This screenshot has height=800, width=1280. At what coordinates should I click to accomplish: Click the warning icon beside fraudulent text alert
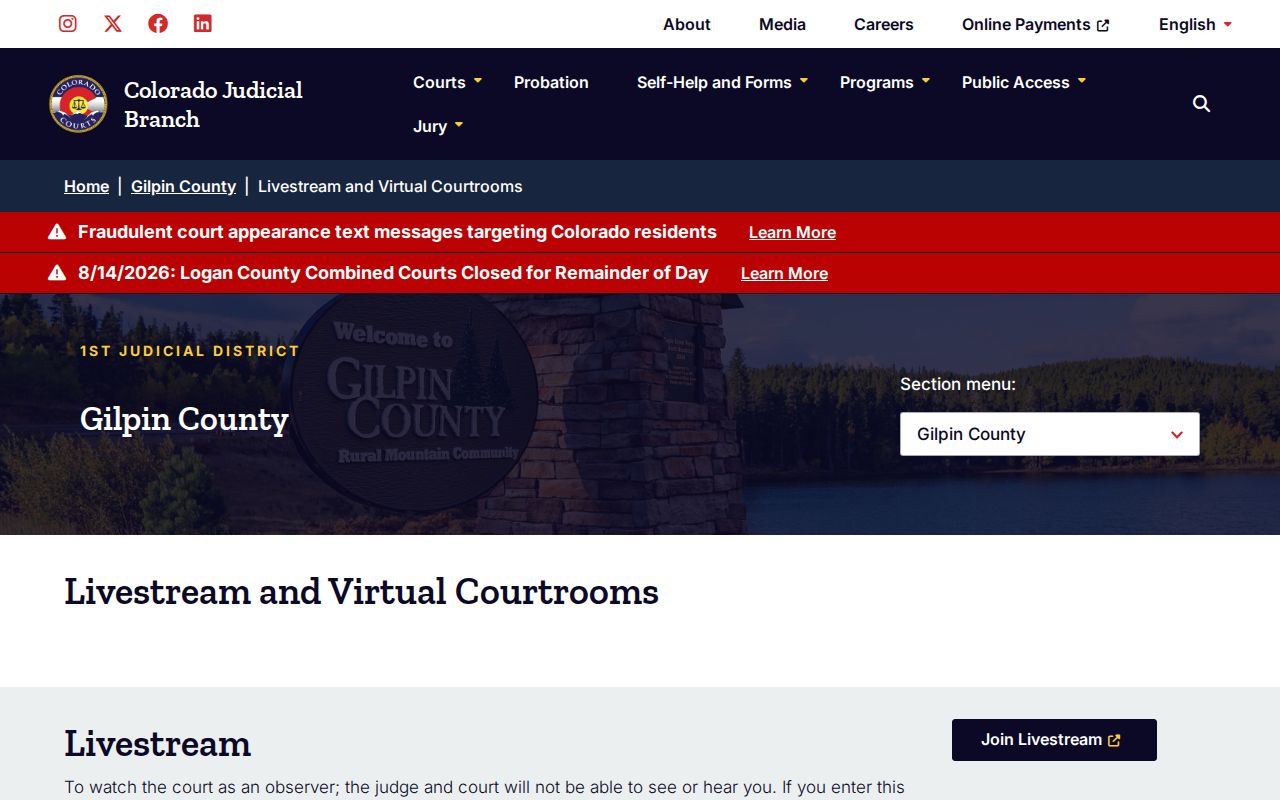(57, 232)
